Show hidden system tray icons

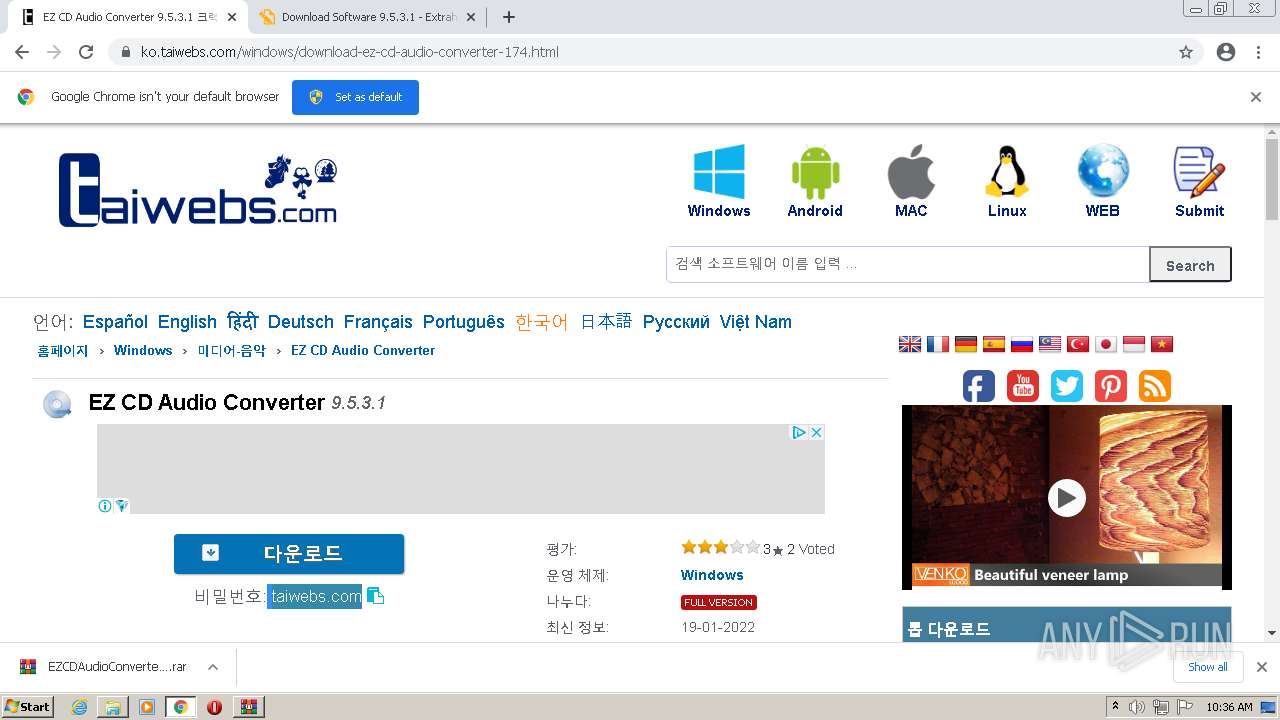(x=1115, y=706)
